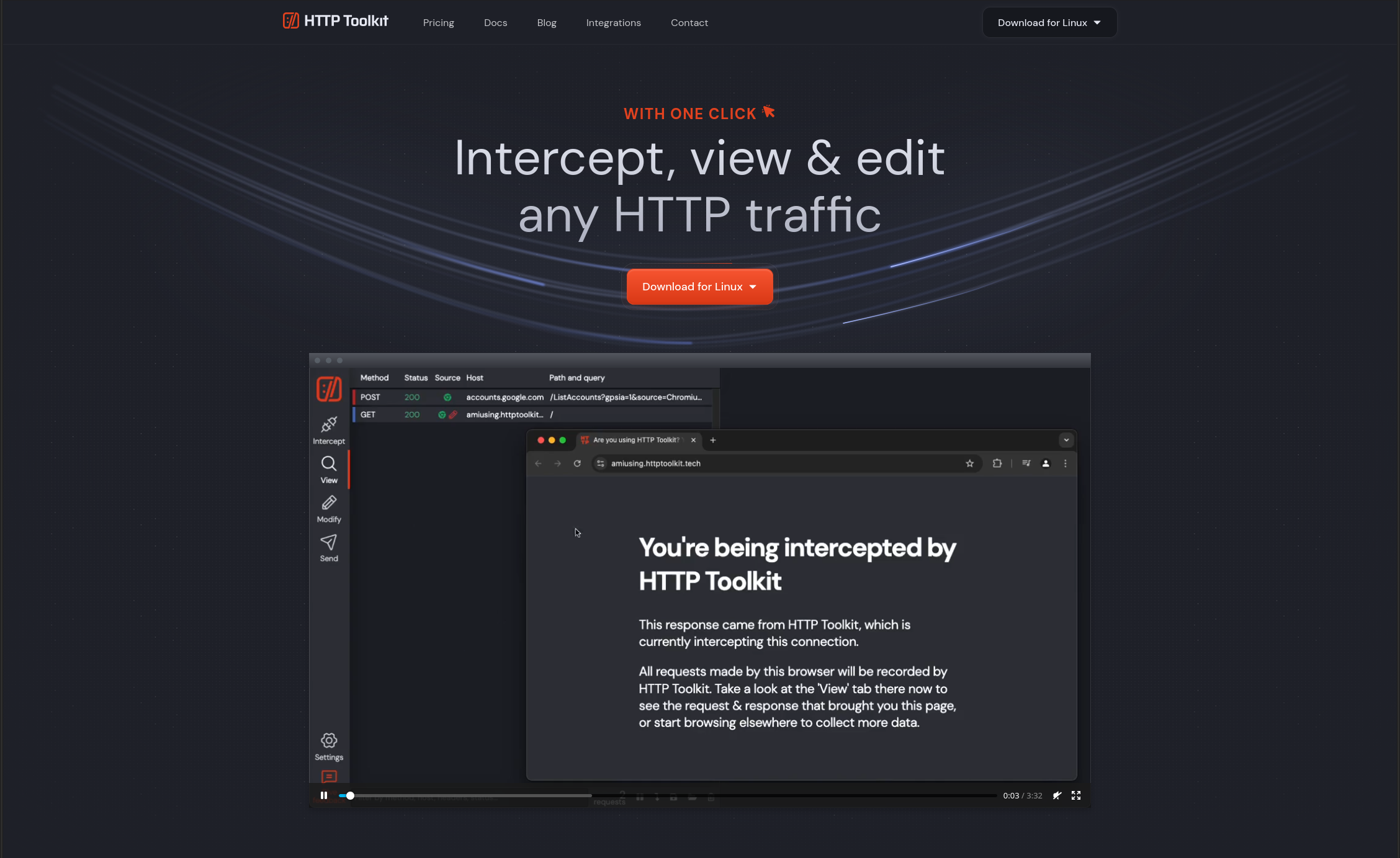Click Download for Linux button hero
Screen dimensions: 1400x858
(700, 286)
